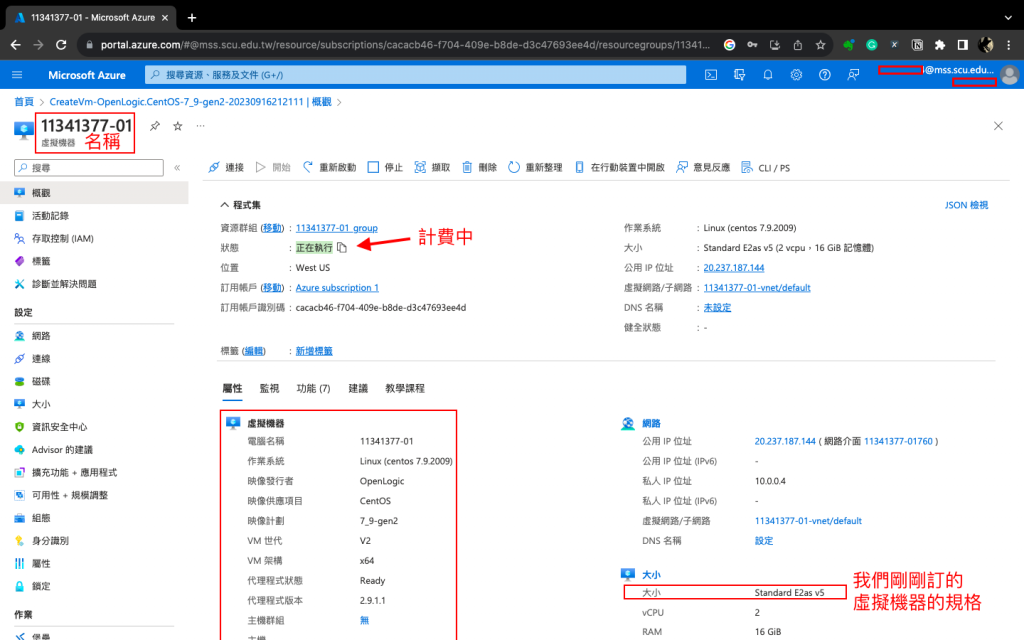Close the VM resource pane

click(998, 126)
